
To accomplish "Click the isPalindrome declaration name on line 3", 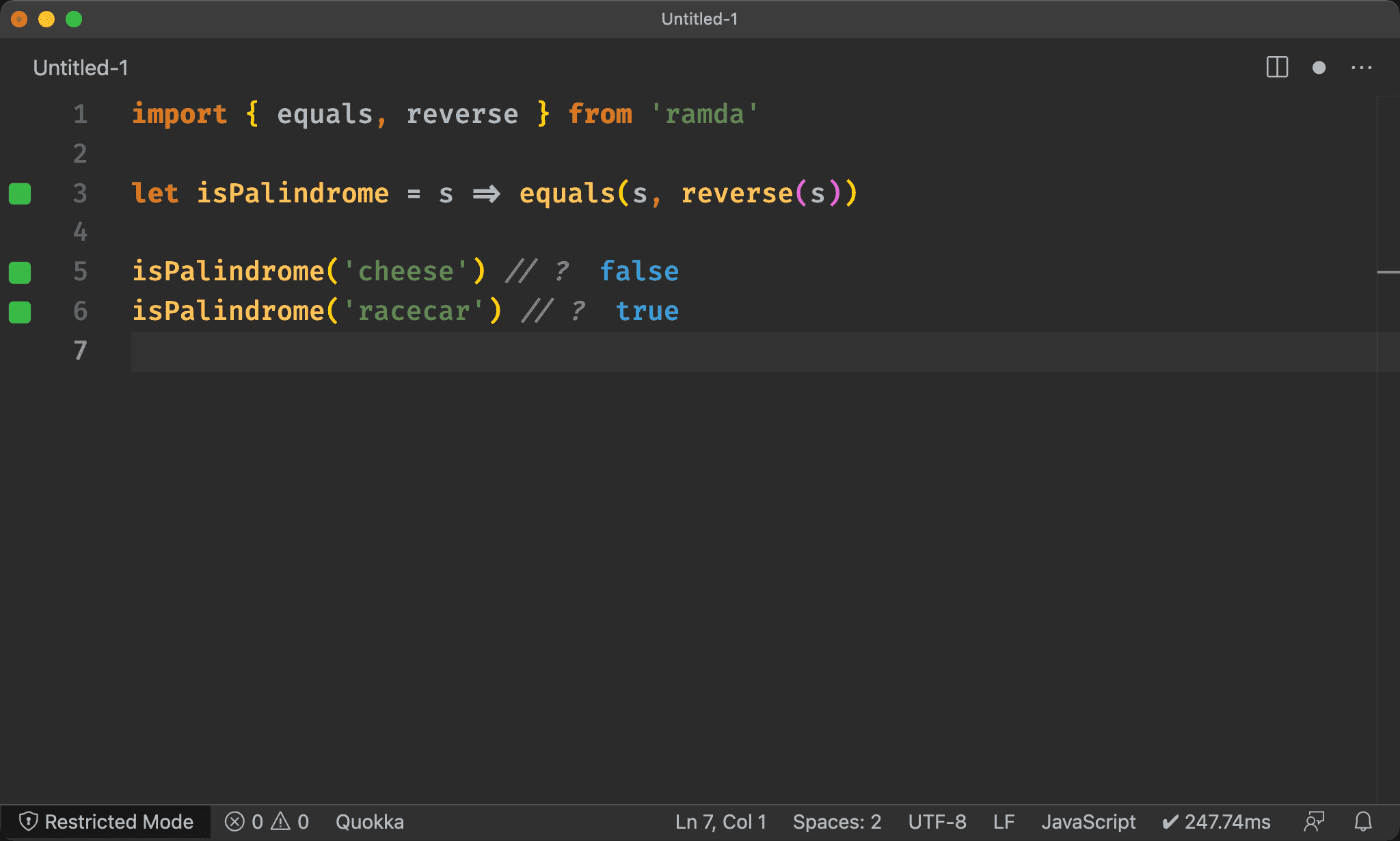I will coord(293,193).
